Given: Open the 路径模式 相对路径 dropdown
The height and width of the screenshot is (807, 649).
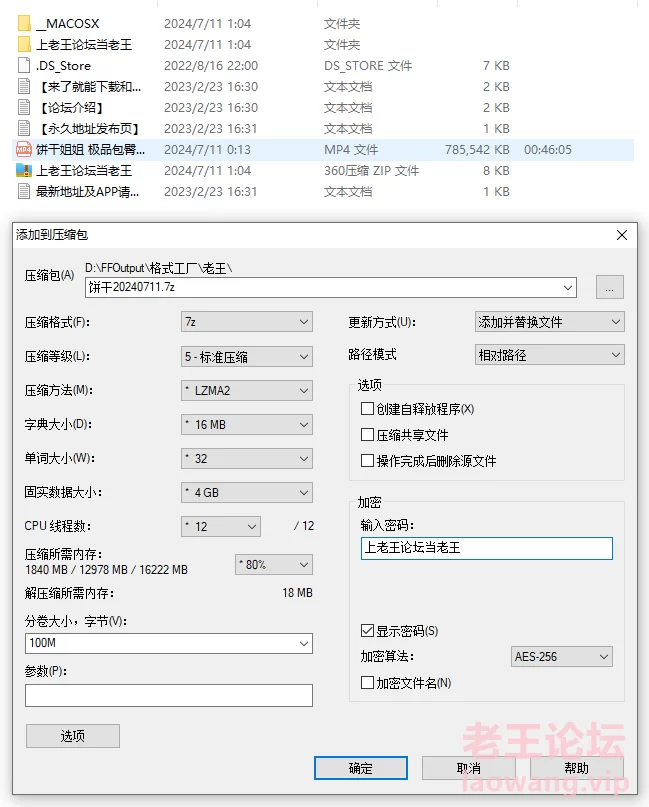Looking at the screenshot, I should point(550,355).
